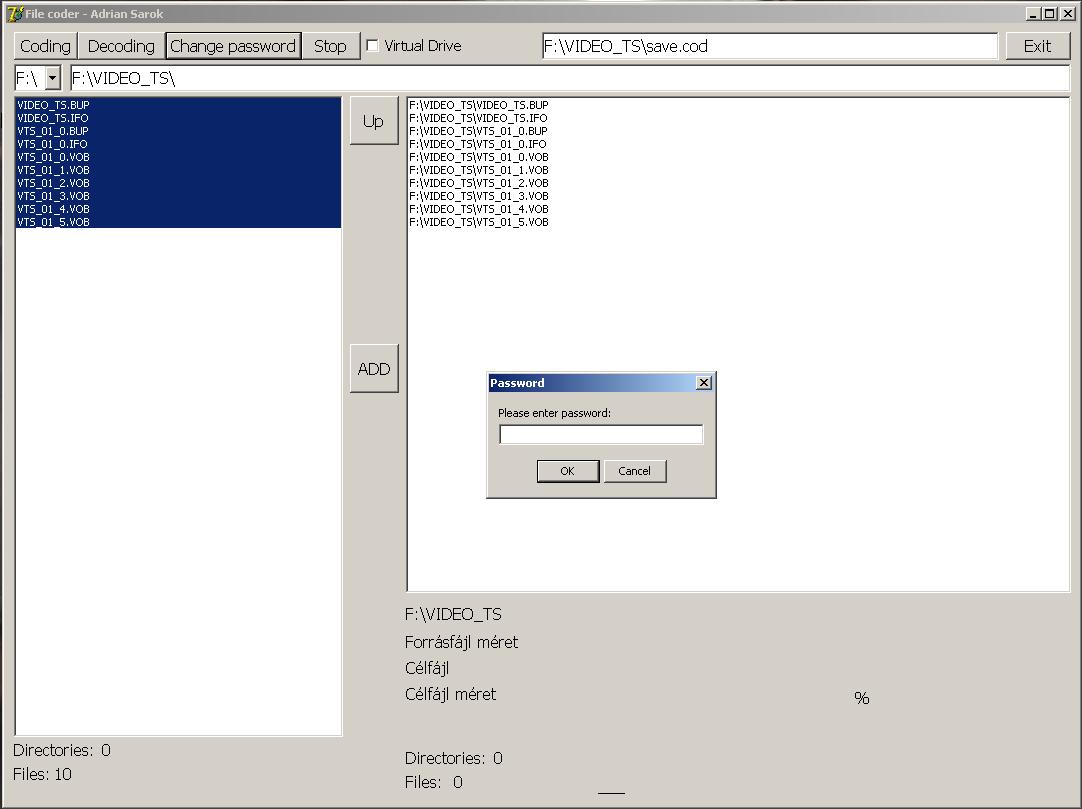The height and width of the screenshot is (809, 1082).
Task: Open the F:\ drive dropdown
Action: 52,78
